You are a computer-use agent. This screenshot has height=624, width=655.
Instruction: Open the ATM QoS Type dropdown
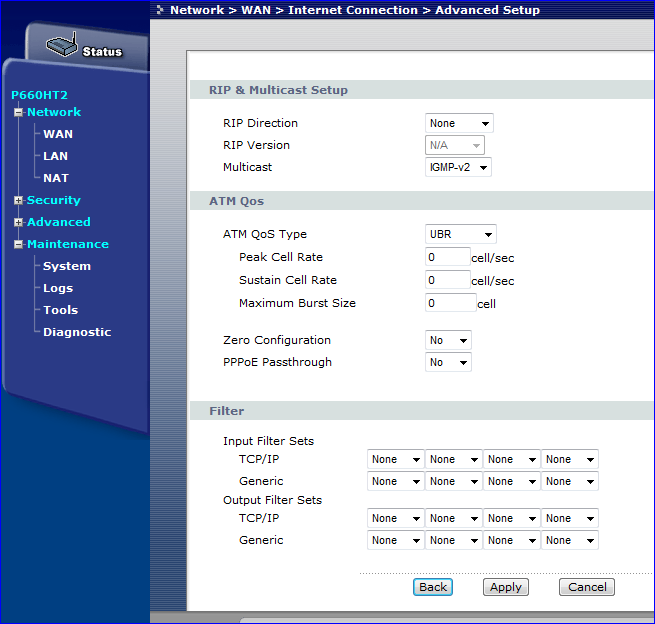(461, 234)
